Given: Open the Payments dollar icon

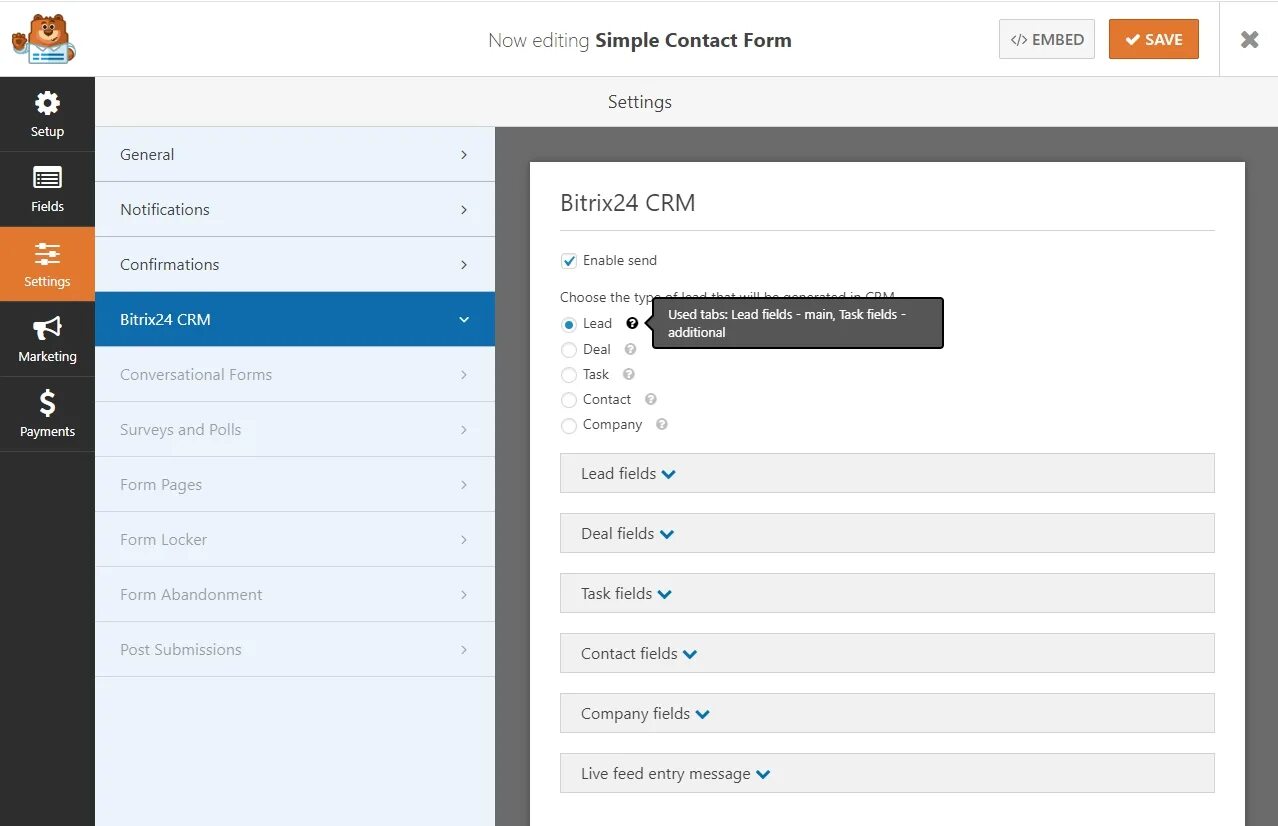Looking at the screenshot, I should point(47,404).
